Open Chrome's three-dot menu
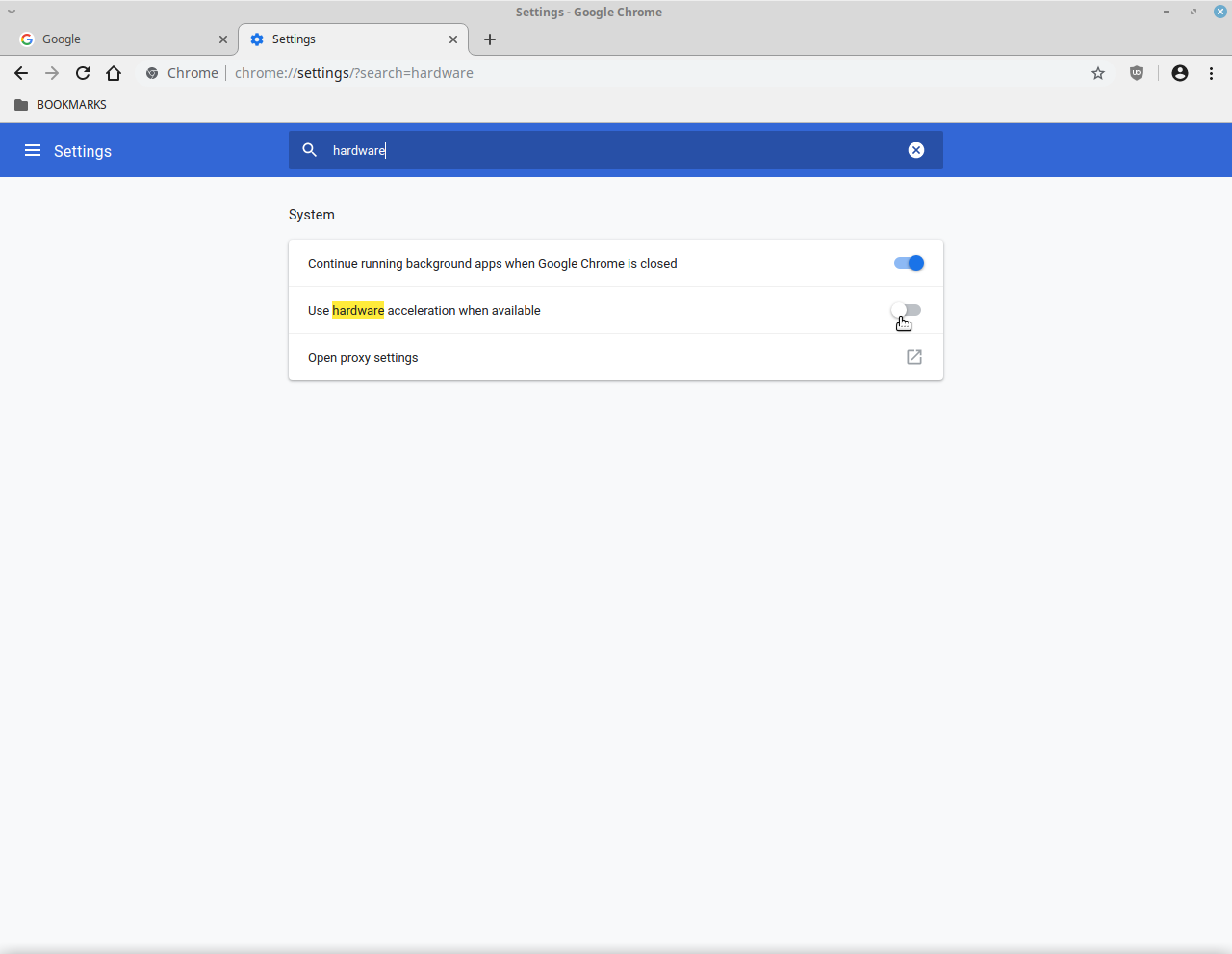 pos(1211,73)
